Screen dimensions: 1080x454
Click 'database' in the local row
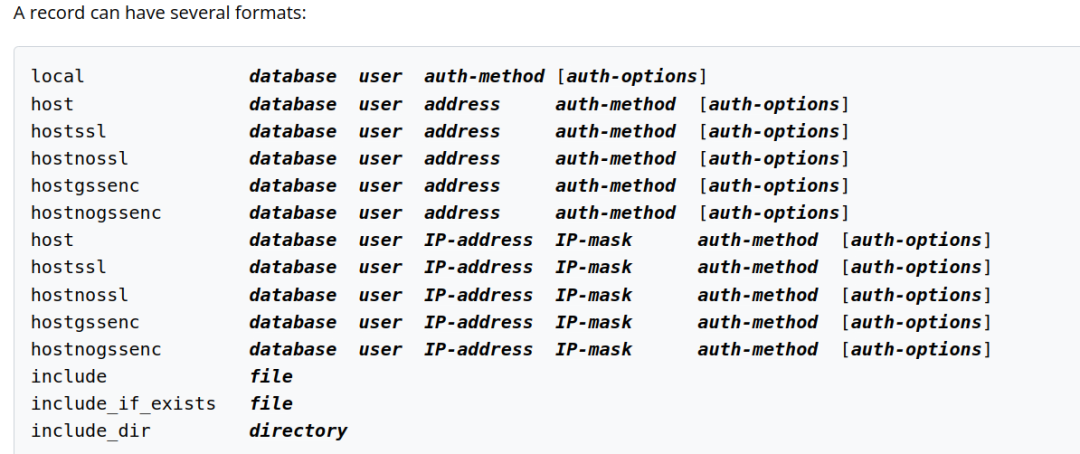[293, 76]
